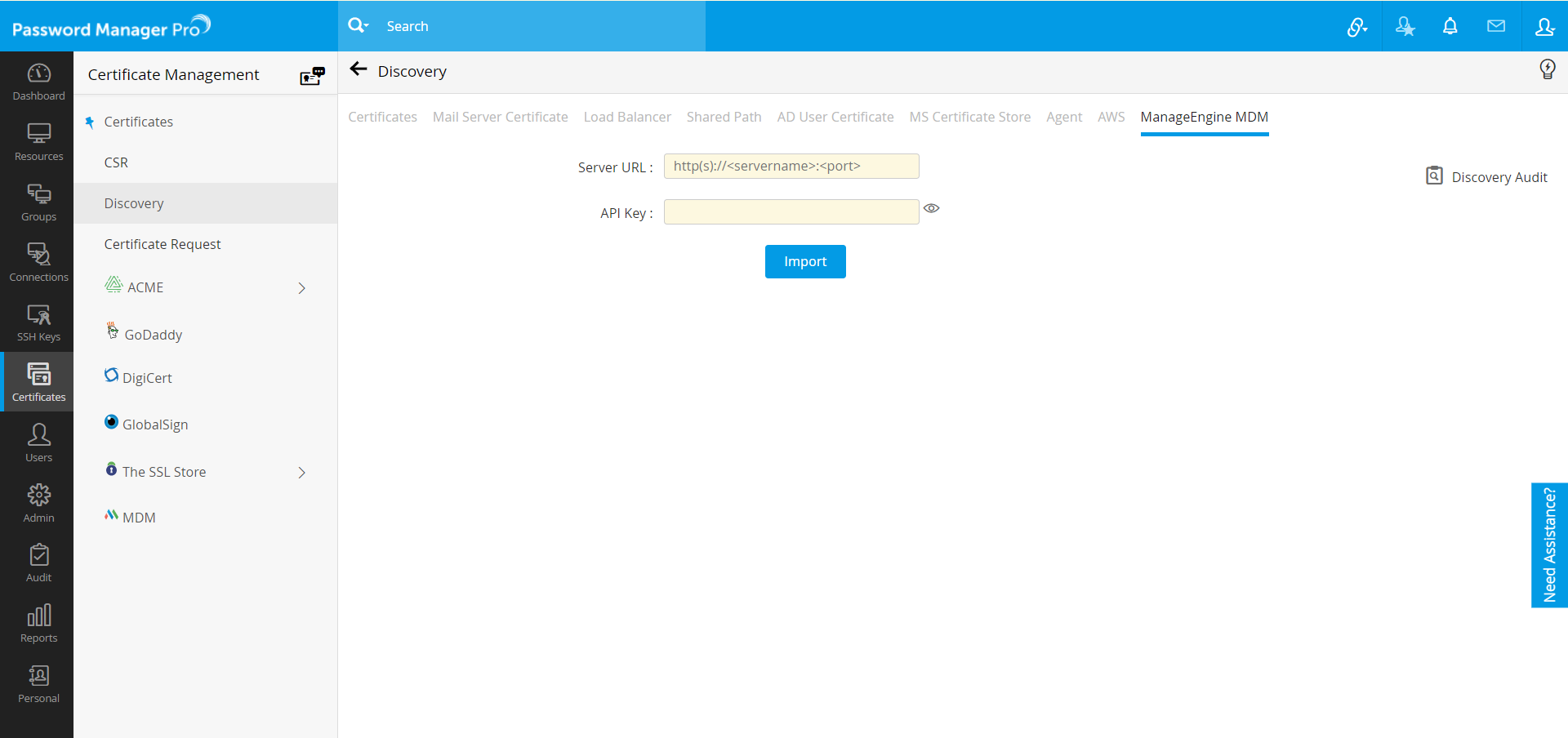Switch to the AWS discovery tab

(1111, 117)
